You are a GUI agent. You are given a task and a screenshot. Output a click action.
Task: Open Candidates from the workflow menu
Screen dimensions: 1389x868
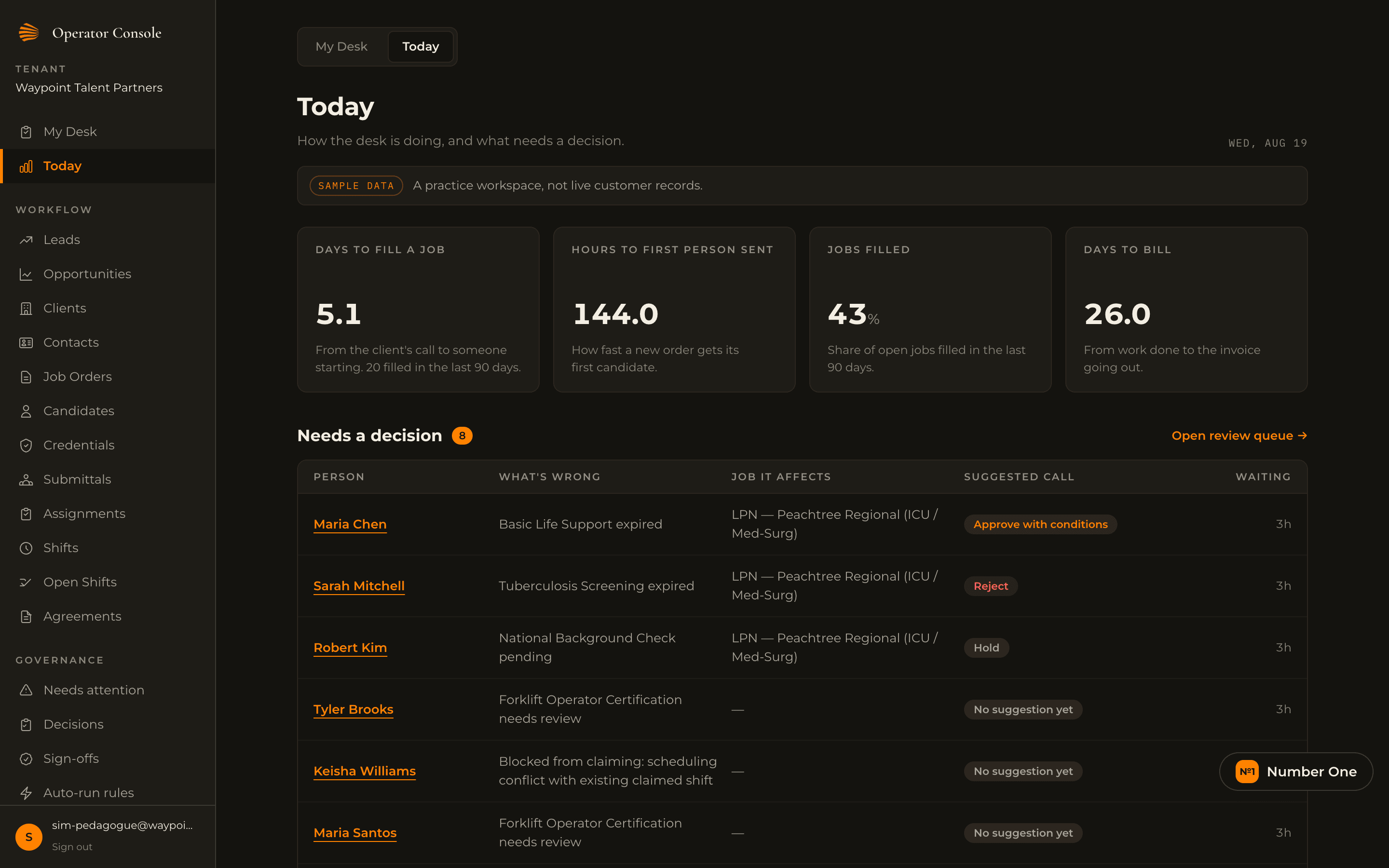tap(108, 411)
